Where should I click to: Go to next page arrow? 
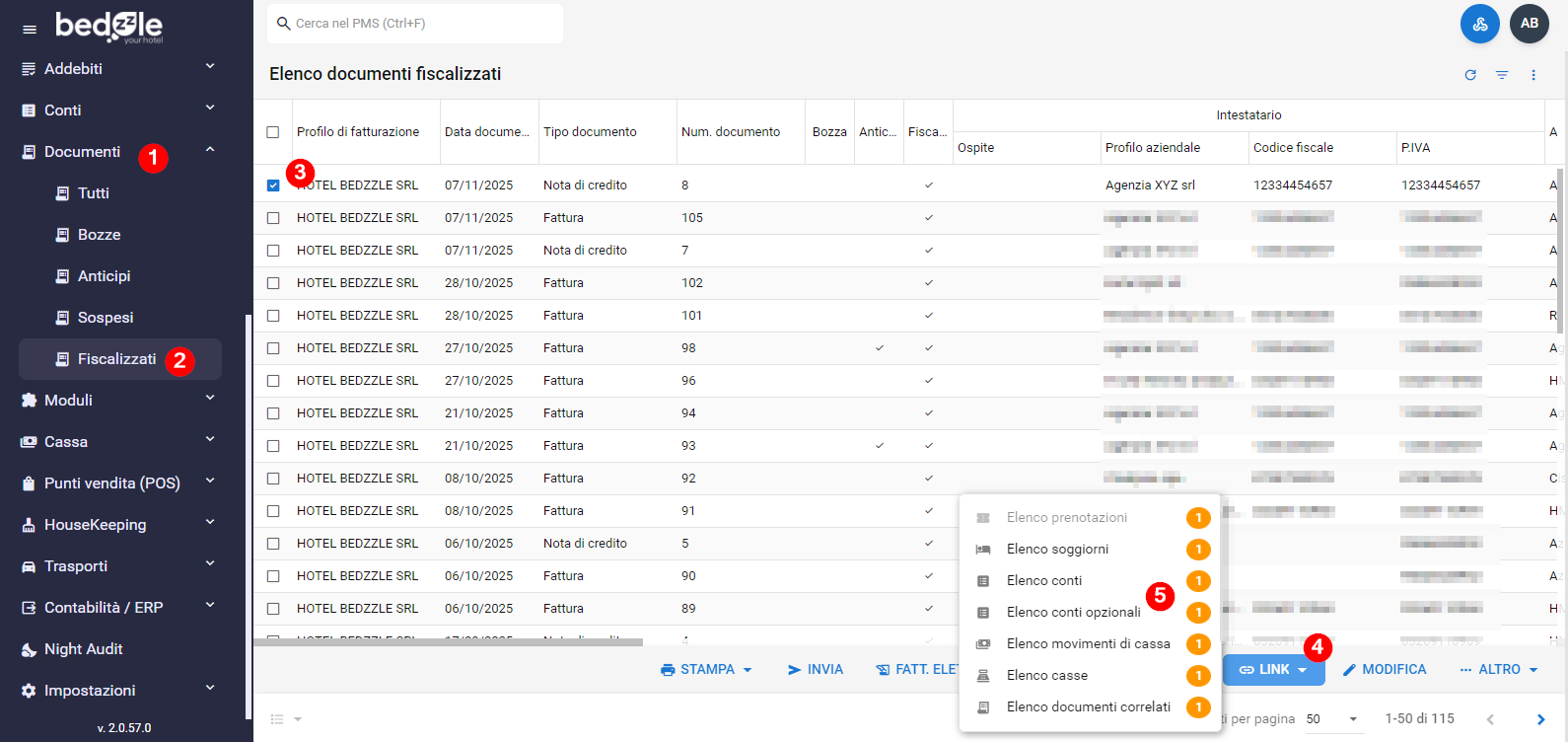point(1540,719)
